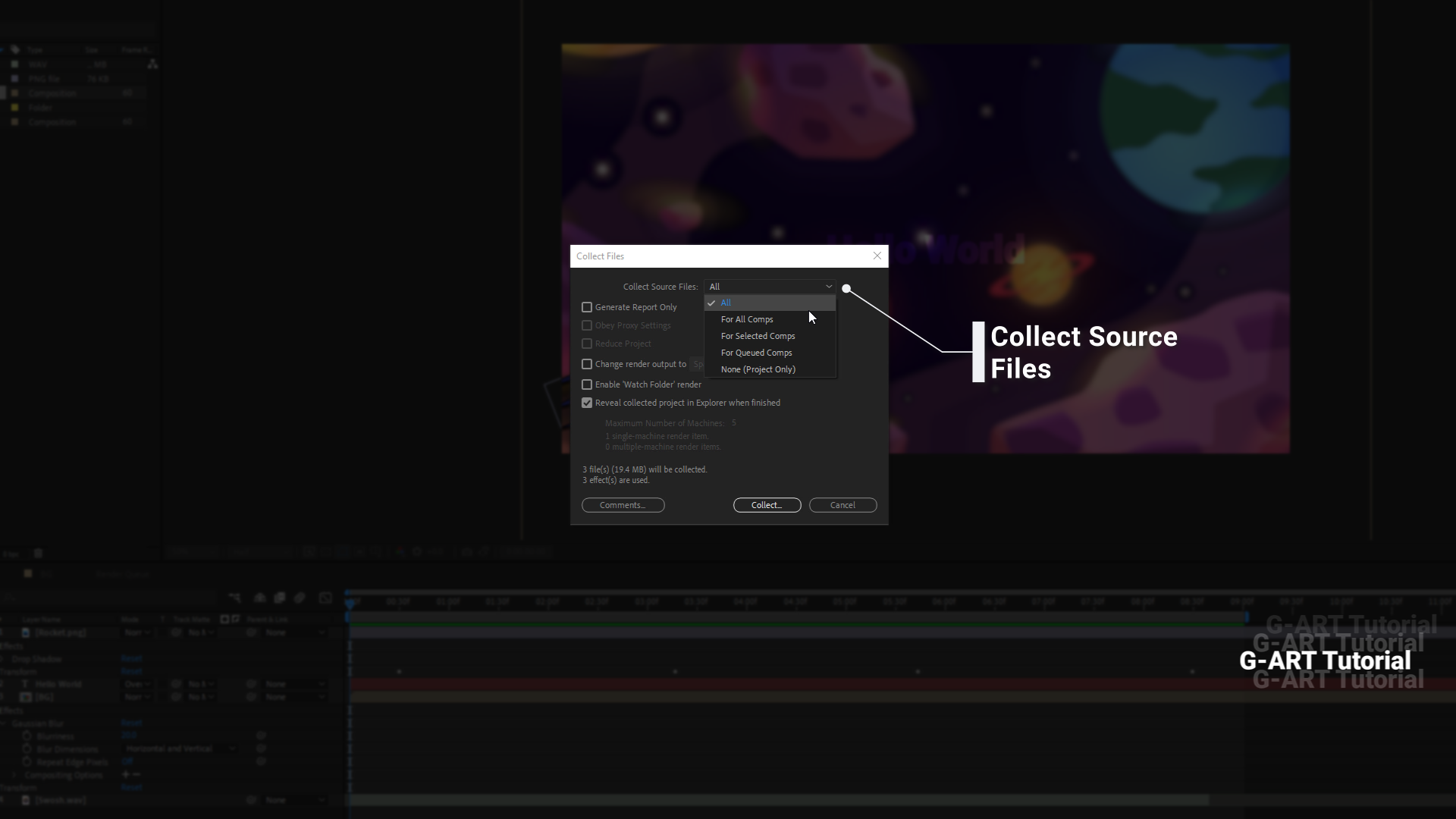Click Reset next to Gaussian Blur
The height and width of the screenshot is (819, 1456).
tap(132, 723)
